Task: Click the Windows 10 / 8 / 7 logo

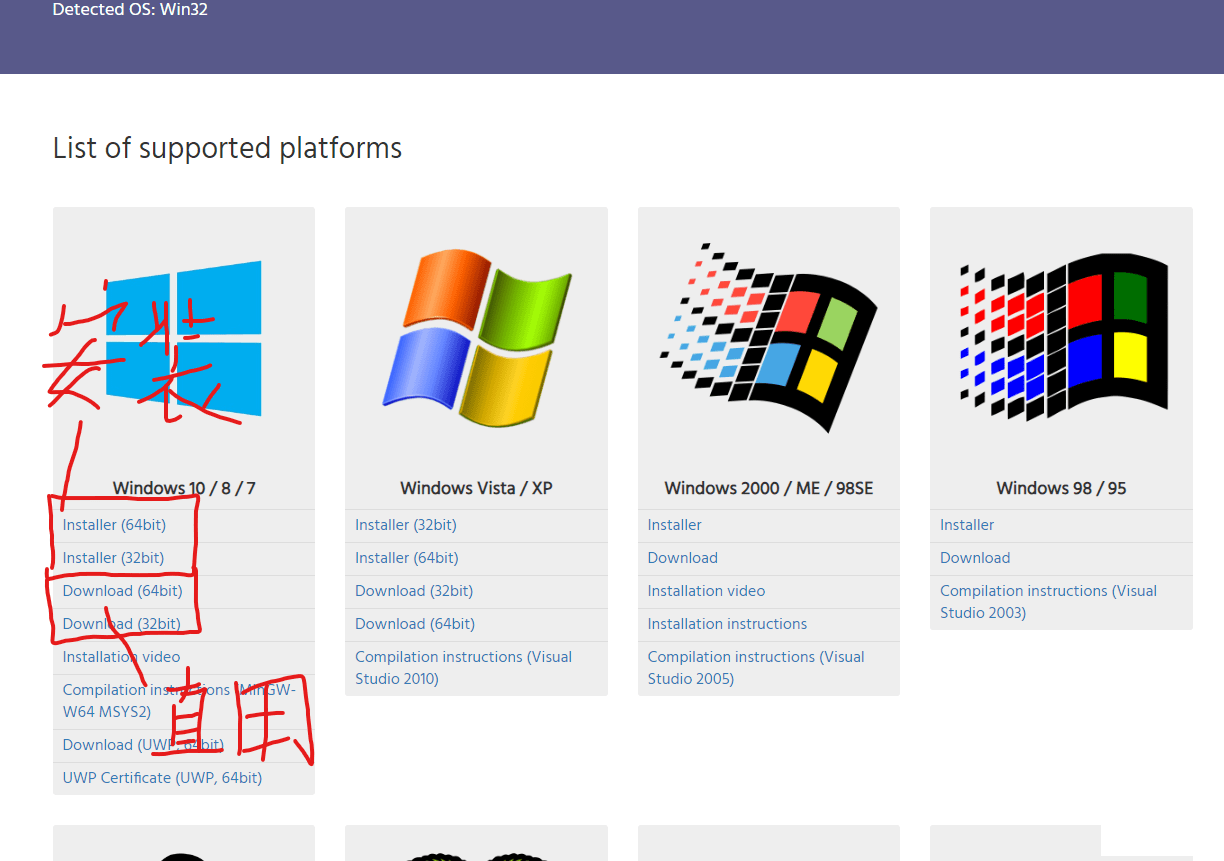Action: click(184, 338)
